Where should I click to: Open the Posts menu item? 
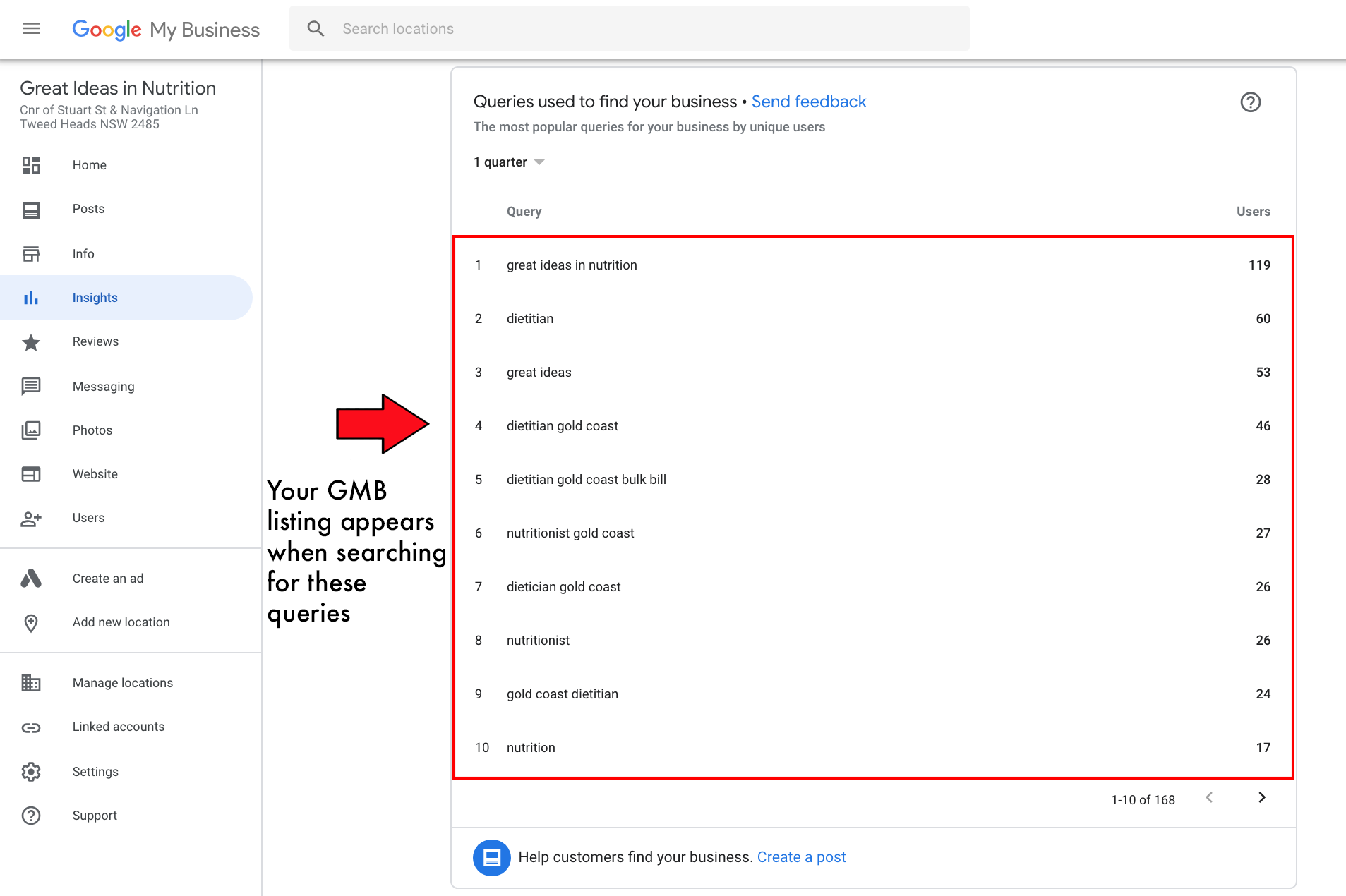point(88,209)
